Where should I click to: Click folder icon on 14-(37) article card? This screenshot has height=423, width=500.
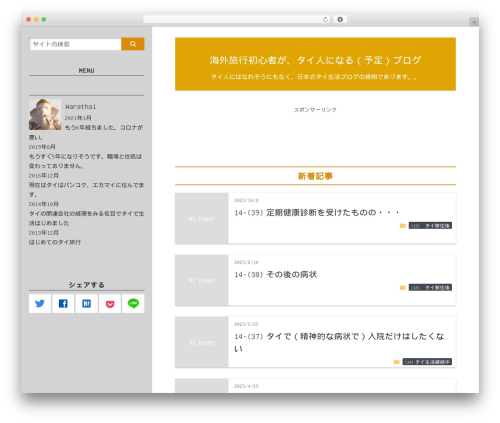coord(396,362)
